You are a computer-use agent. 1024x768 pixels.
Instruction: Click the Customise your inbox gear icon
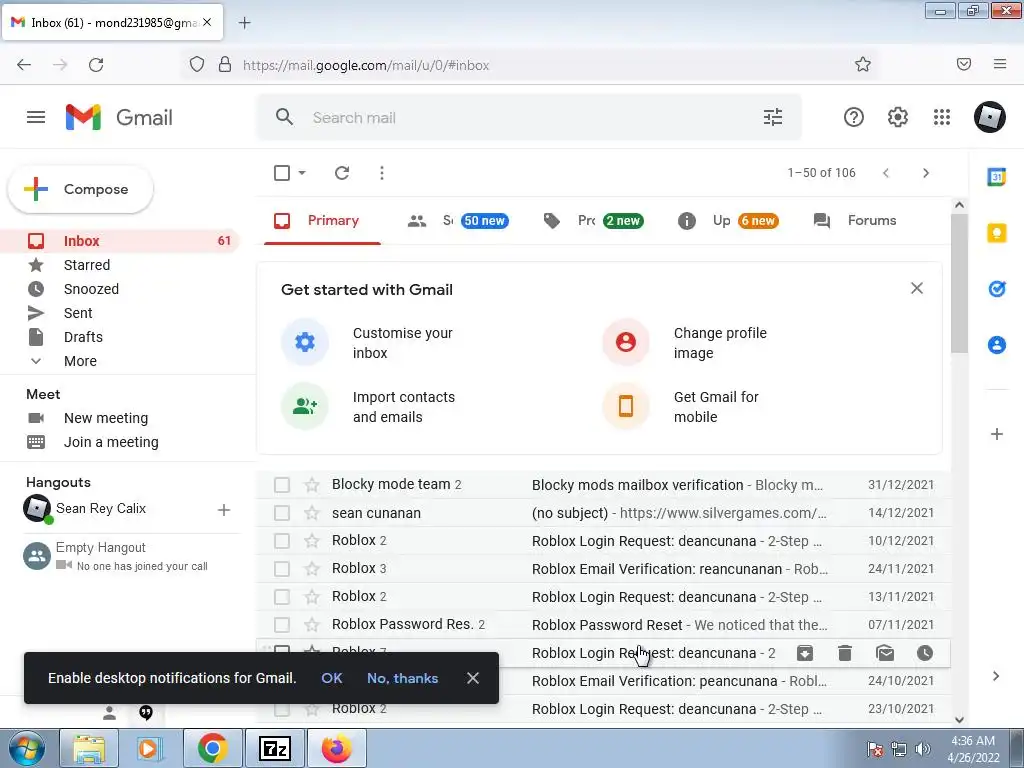tap(305, 342)
